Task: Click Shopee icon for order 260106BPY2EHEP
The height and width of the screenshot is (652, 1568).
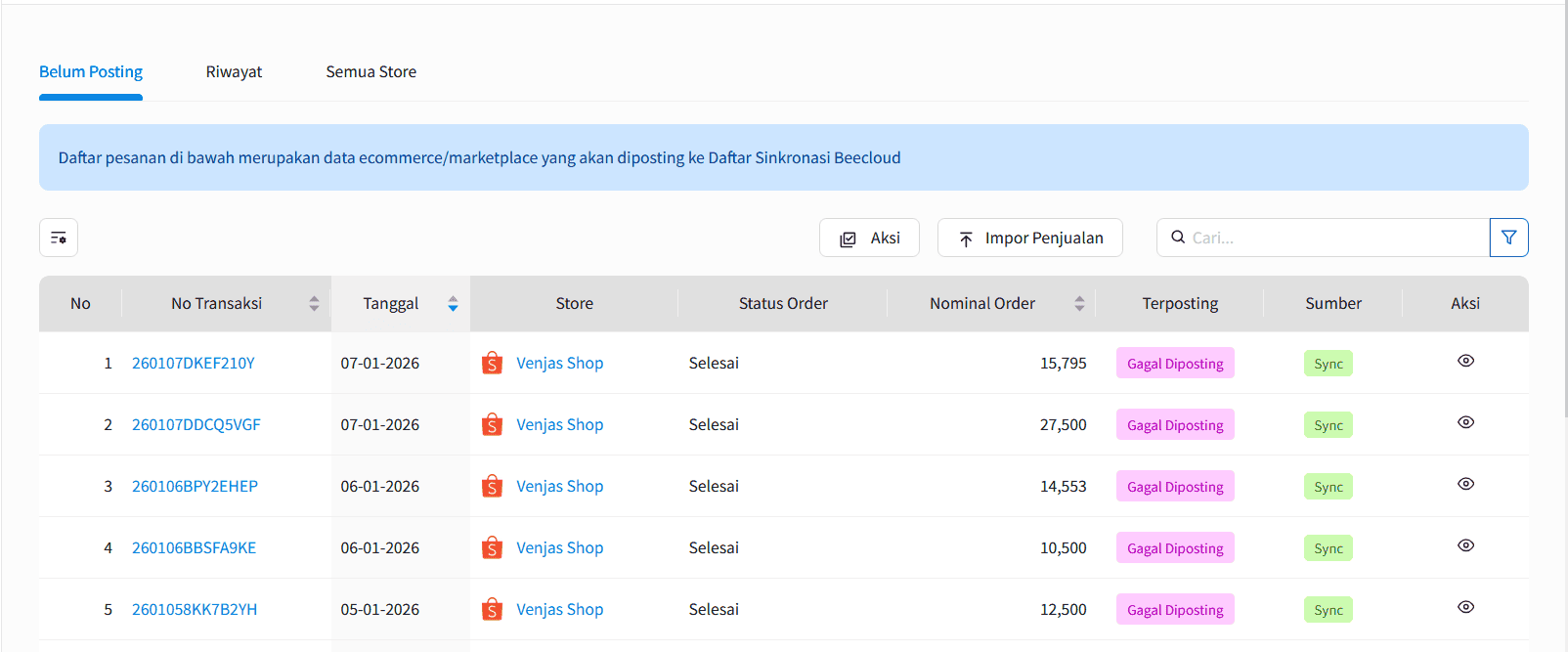Action: 493,487
